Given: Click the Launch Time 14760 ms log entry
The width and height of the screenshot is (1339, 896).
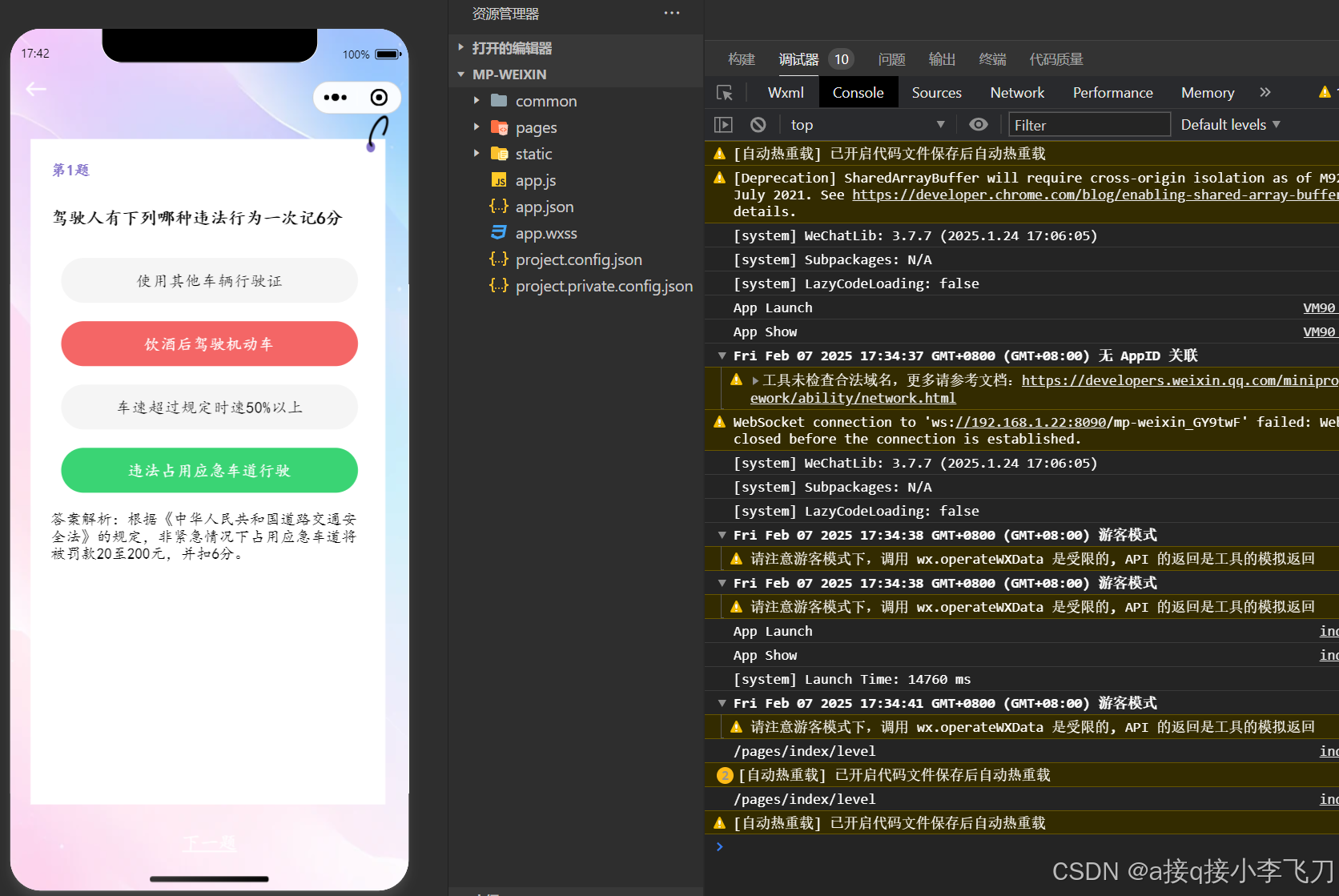Looking at the screenshot, I should click(852, 679).
